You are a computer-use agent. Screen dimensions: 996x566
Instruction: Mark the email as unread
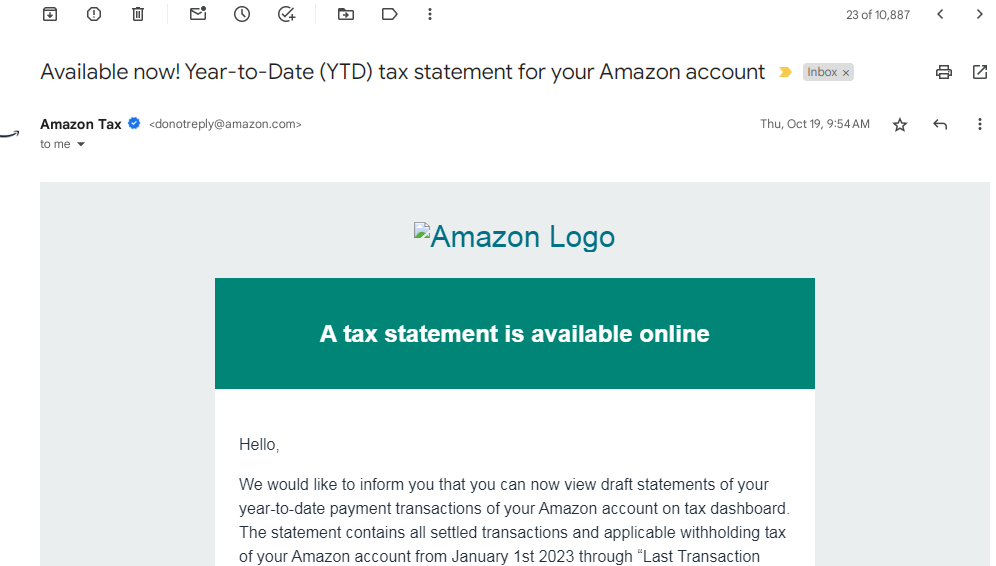click(198, 13)
